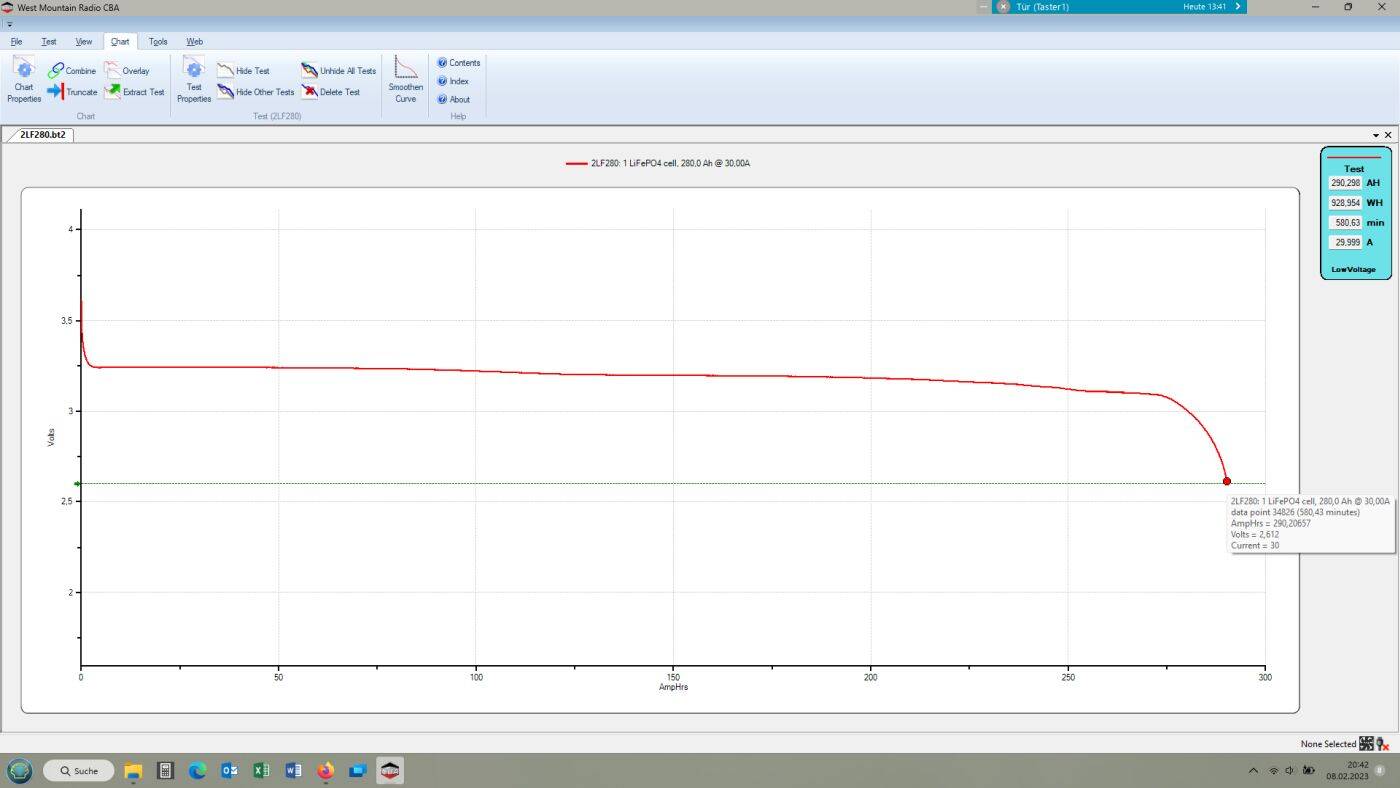Image resolution: width=1400 pixels, height=788 pixels.
Task: Close the 2LF280.bt2 document tab
Action: pyautogui.click(x=1388, y=135)
